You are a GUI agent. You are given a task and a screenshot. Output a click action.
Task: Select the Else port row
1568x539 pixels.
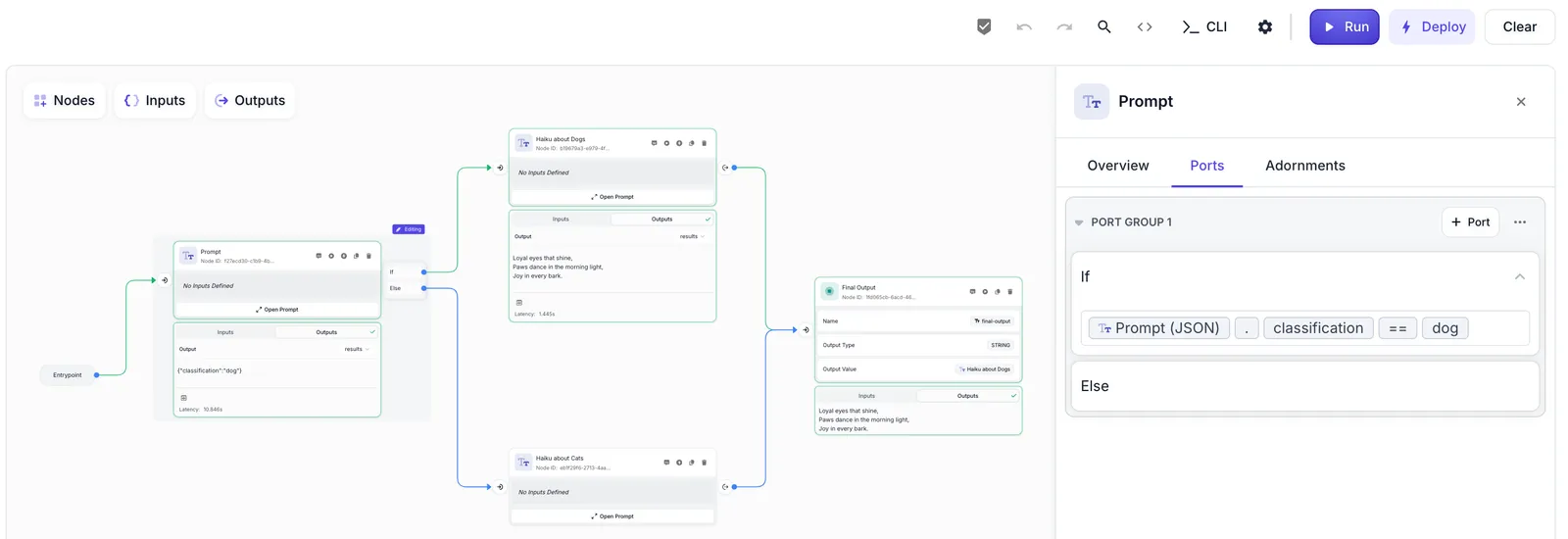coord(1304,386)
